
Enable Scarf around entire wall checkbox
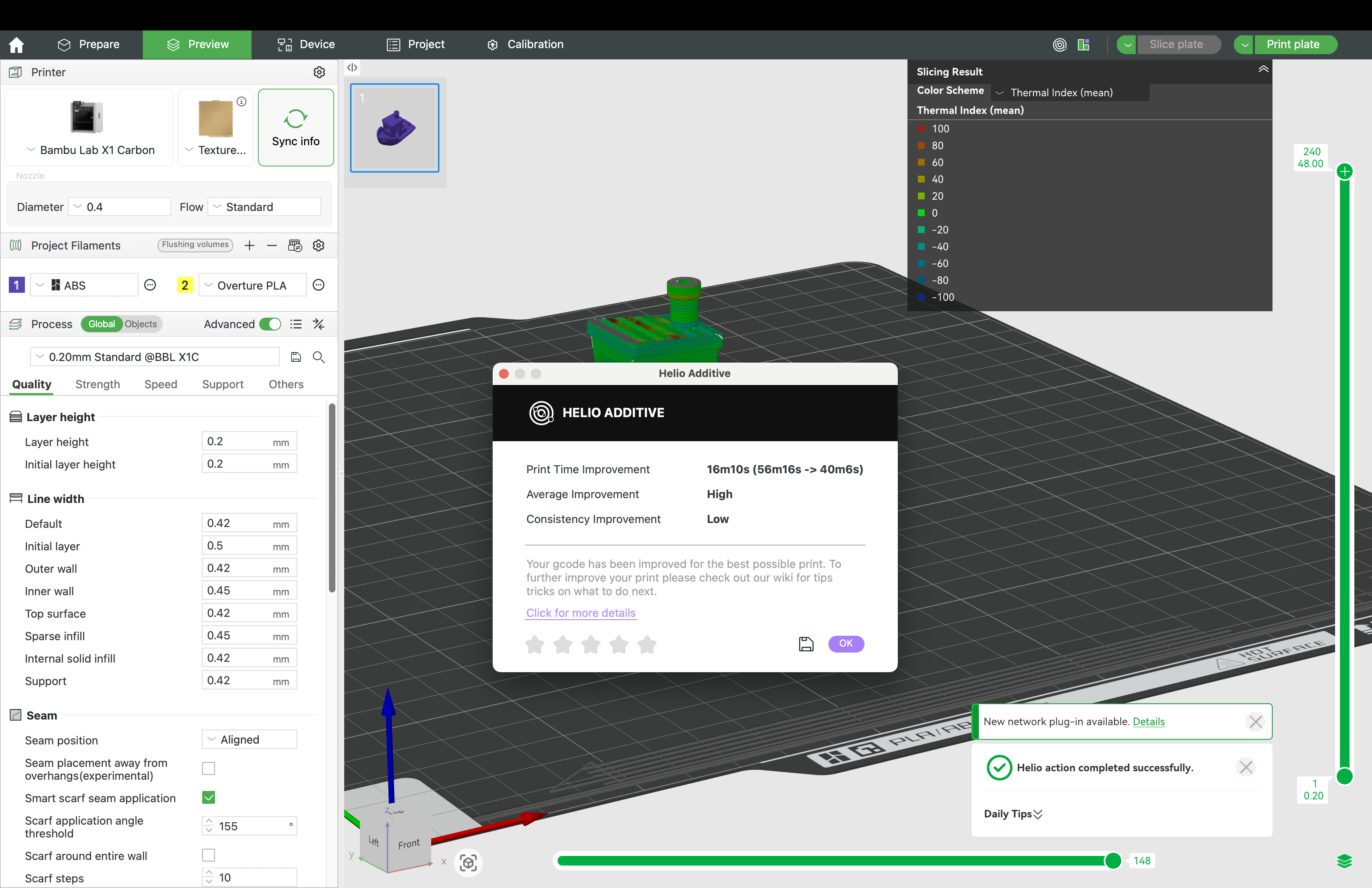[209, 855]
